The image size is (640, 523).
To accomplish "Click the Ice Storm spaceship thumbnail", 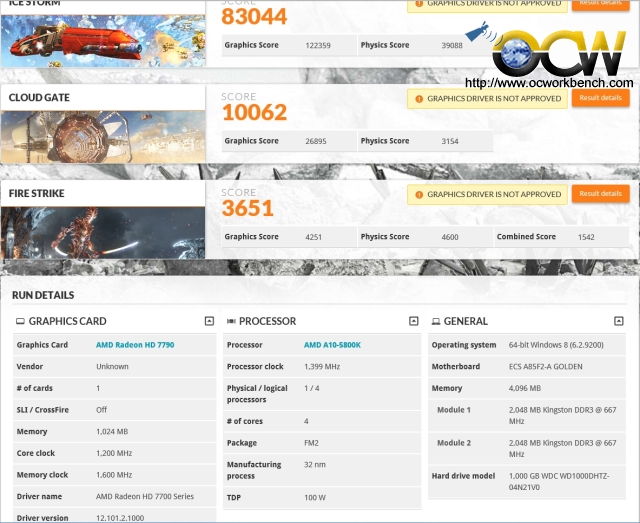I will (103, 41).
